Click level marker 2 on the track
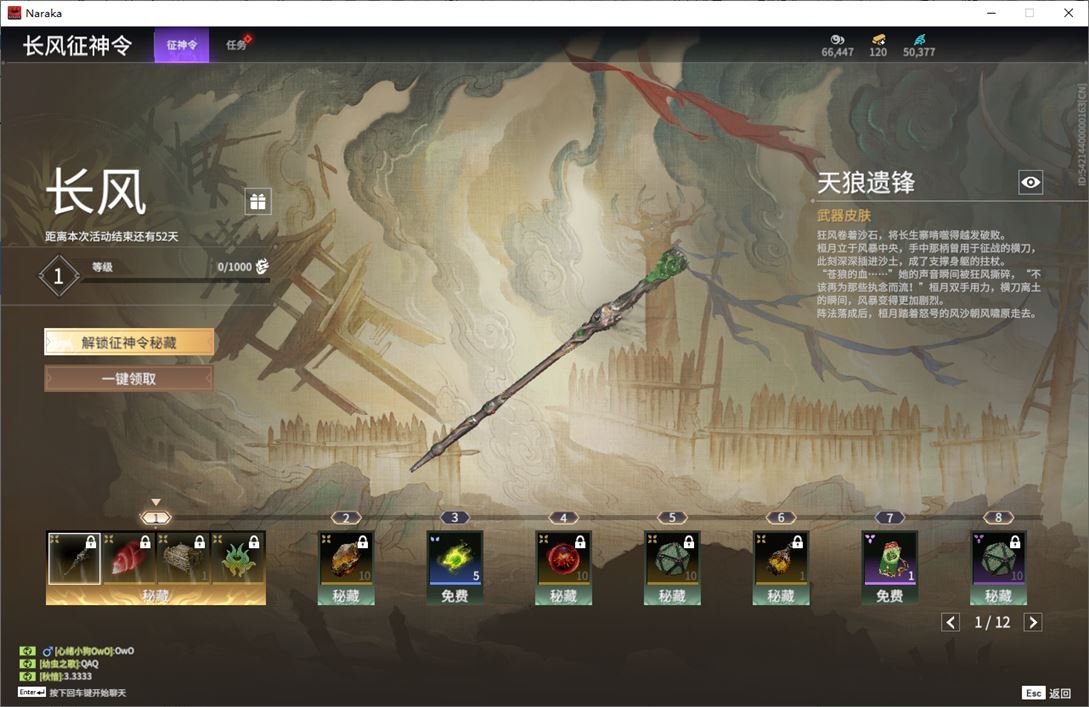Screen dimensions: 1089x707 tap(346, 517)
